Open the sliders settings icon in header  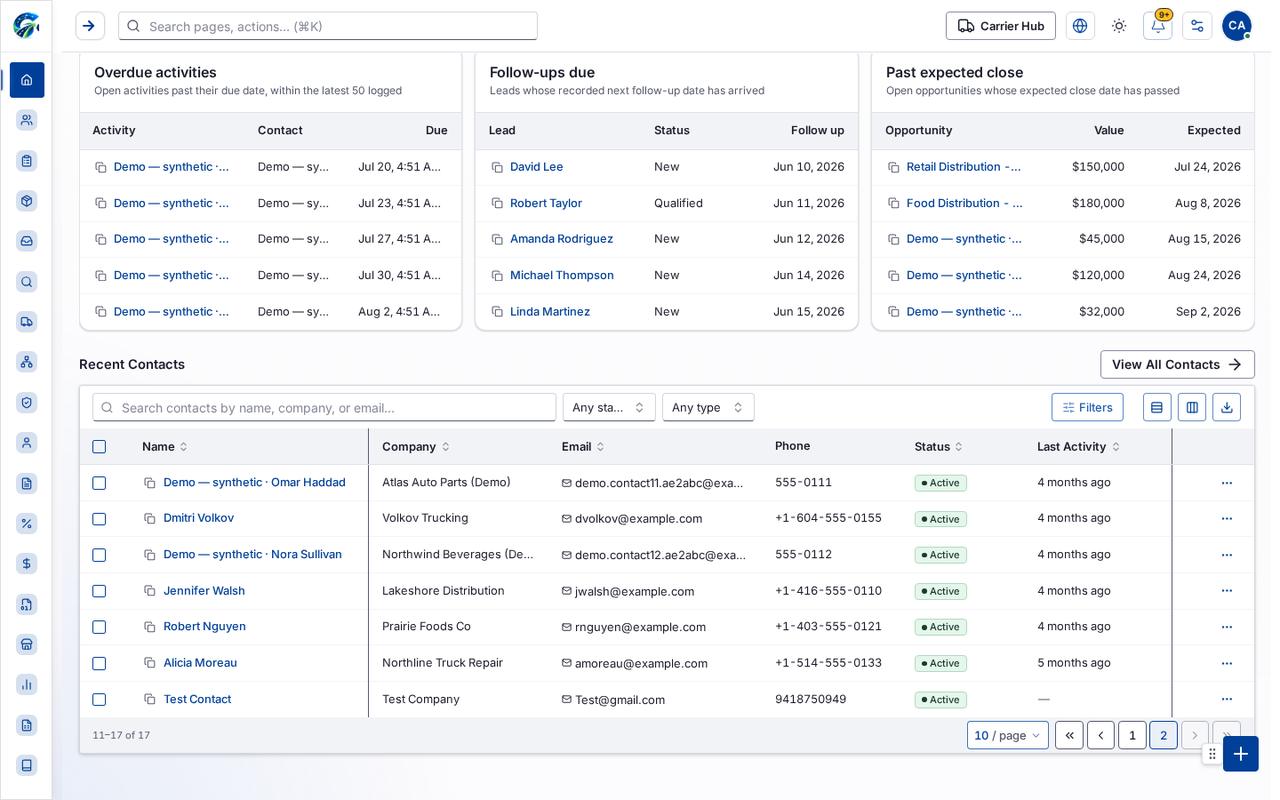(1197, 26)
